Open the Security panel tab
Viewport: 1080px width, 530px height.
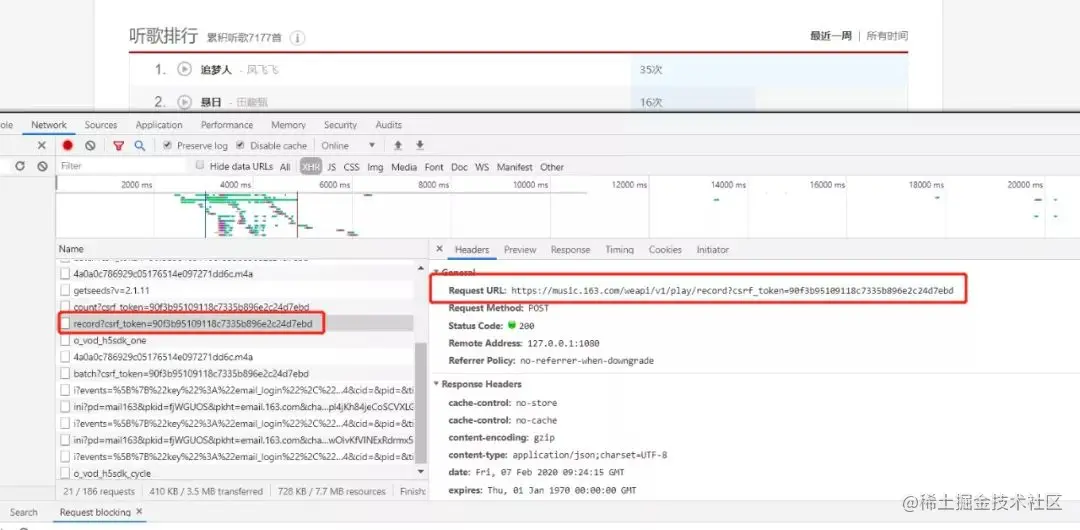[340, 125]
